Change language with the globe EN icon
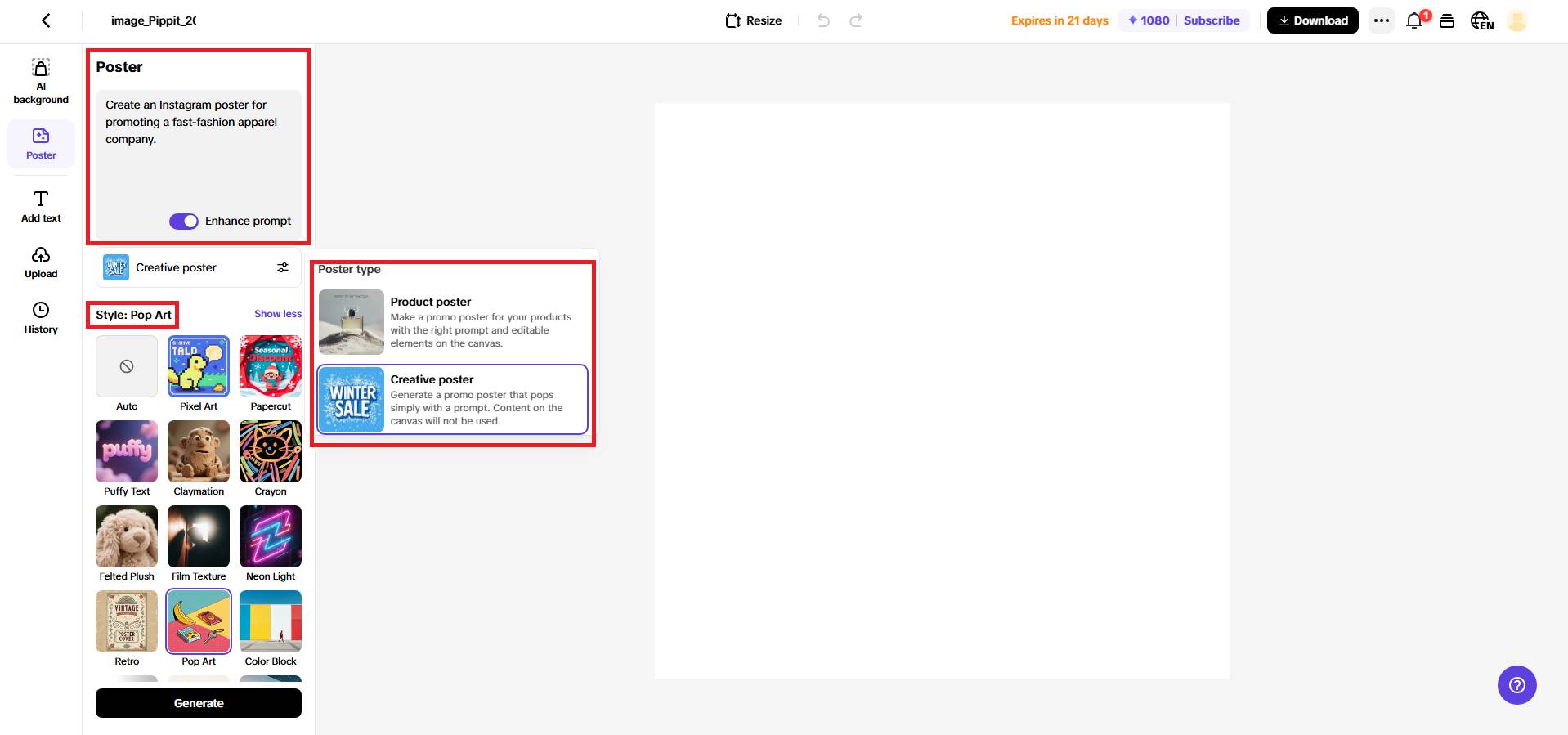Image resolution: width=1568 pixels, height=735 pixels. tap(1481, 20)
